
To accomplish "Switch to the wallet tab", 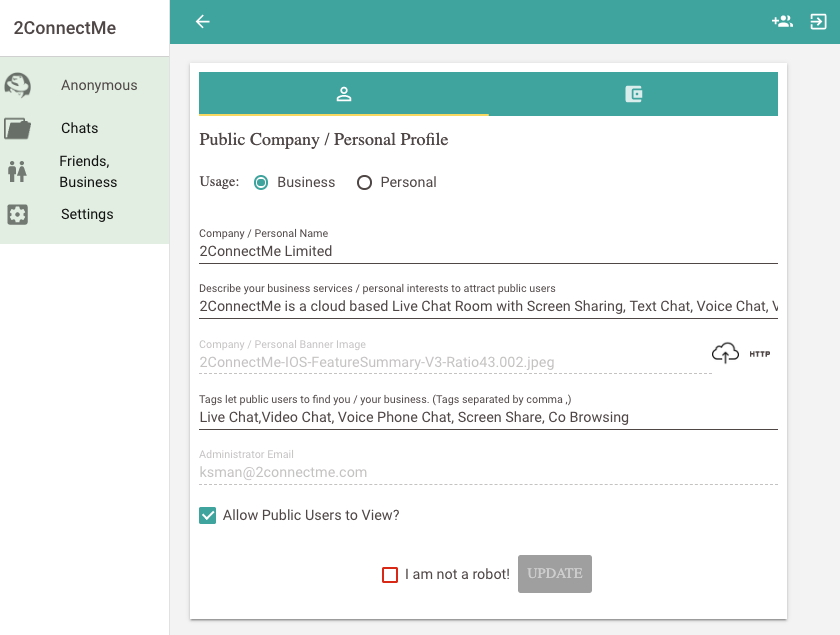I will click(x=633, y=94).
